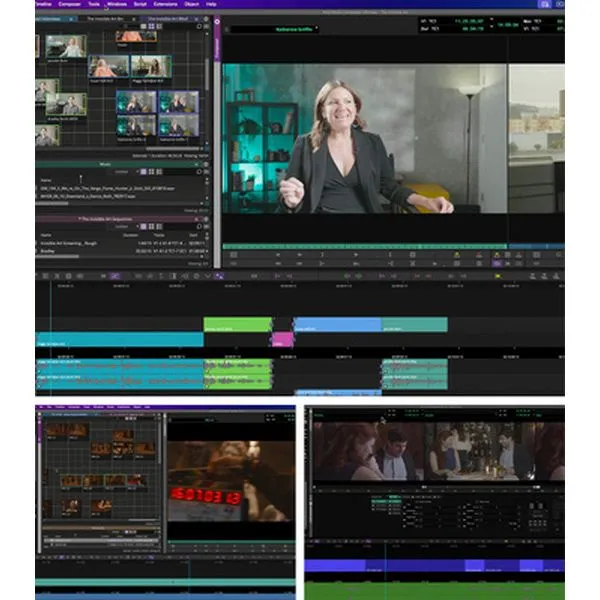Sort by Tracks column header
Image resolution: width=600 pixels, height=600 pixels.
point(159,235)
